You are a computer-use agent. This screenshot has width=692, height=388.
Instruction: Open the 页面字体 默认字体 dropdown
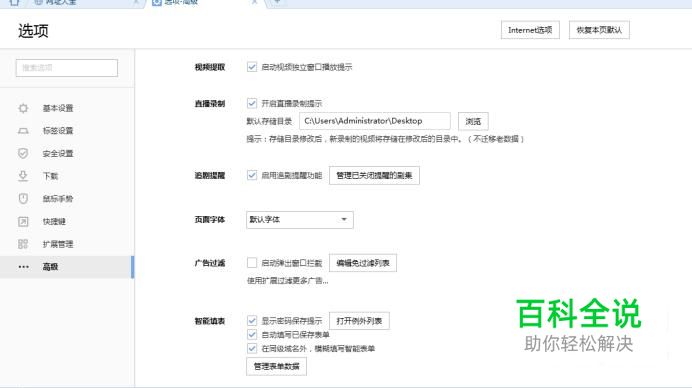300,220
